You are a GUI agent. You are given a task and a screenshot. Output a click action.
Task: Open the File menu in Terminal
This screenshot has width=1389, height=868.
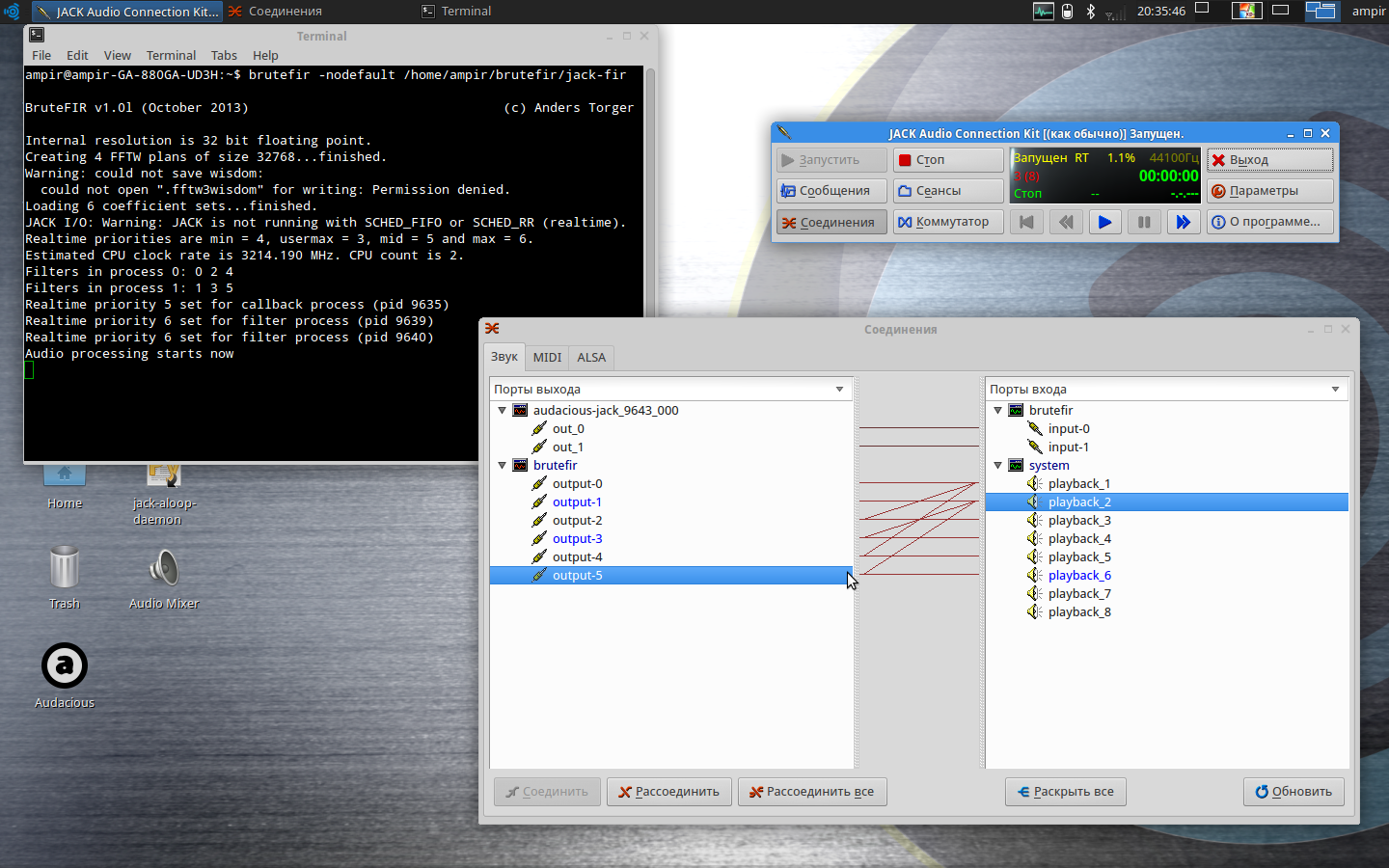41,55
